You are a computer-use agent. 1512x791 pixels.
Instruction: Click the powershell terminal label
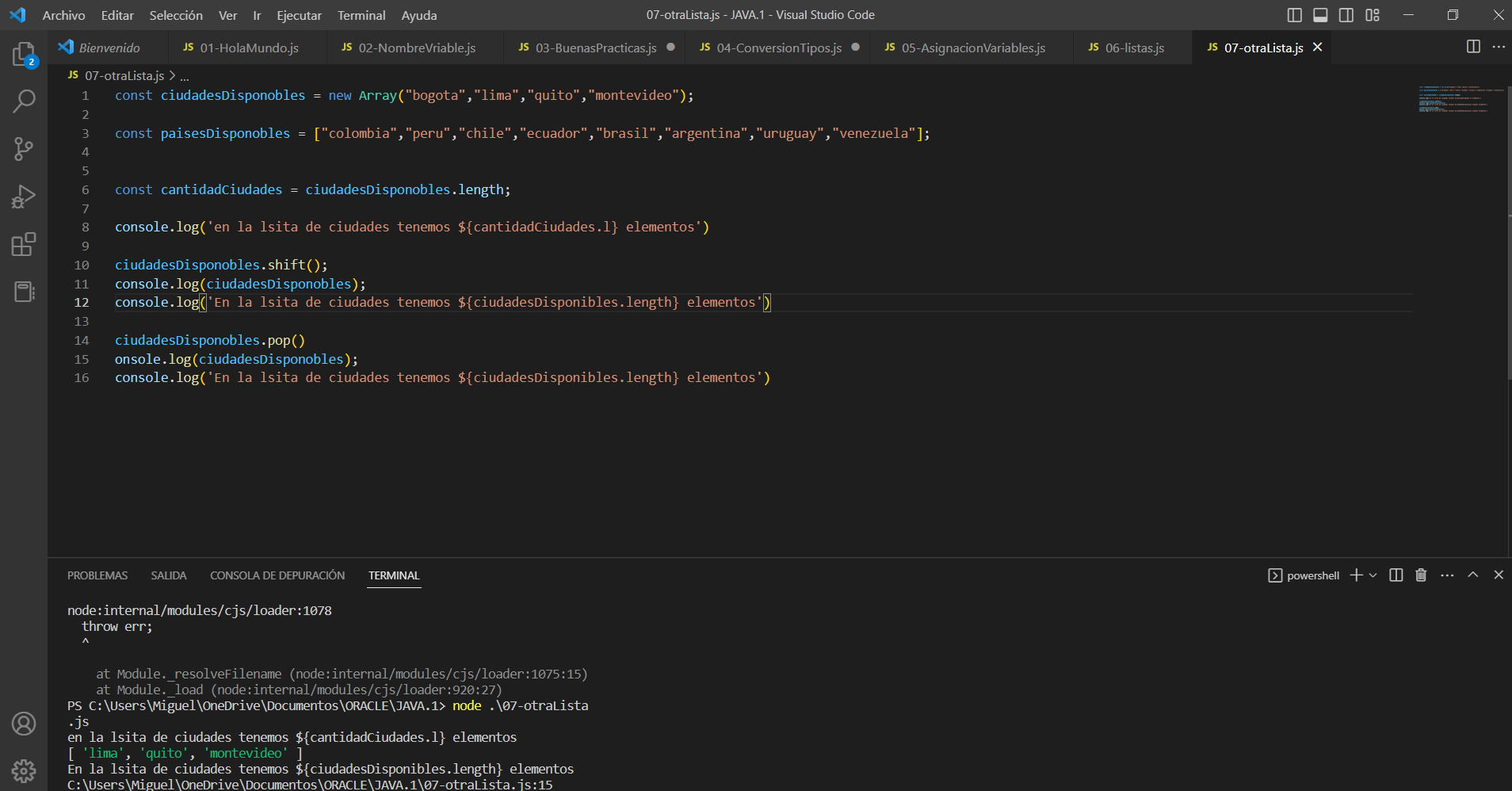(x=1313, y=575)
